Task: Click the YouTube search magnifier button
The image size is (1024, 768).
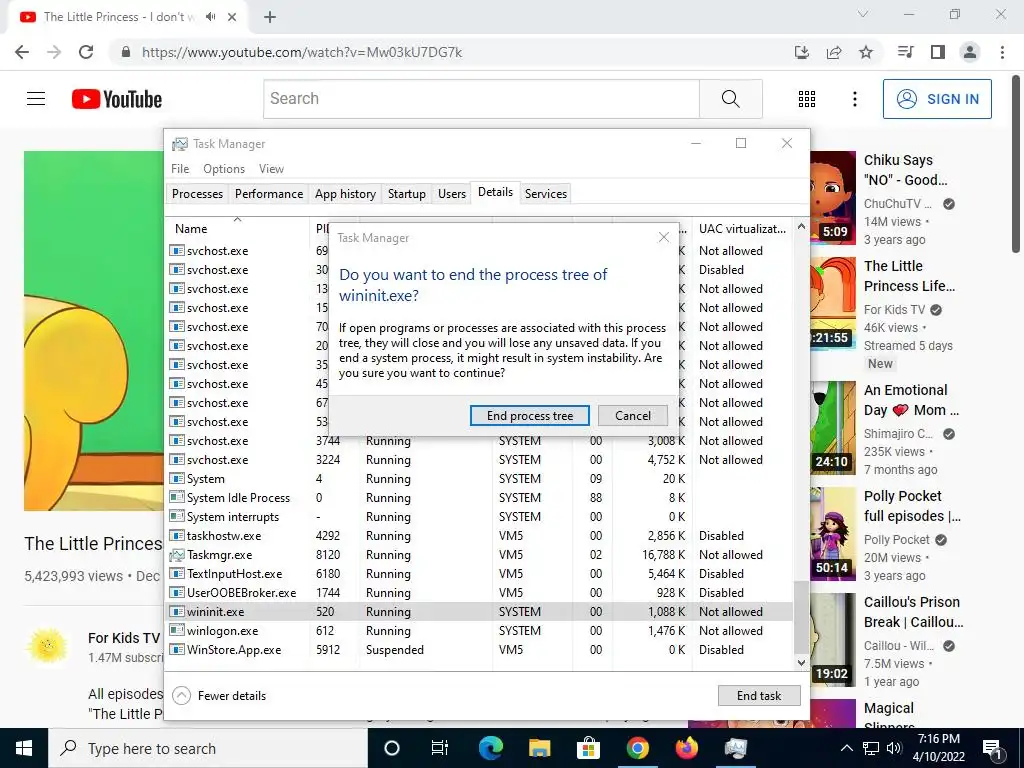Action: click(x=731, y=99)
